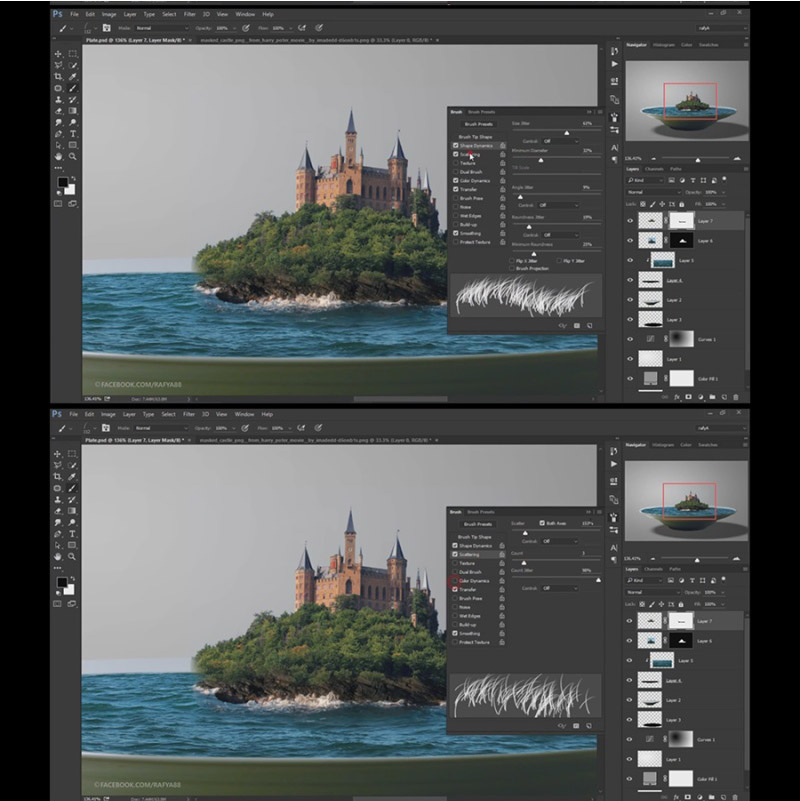Select the Crop tool in upper Photoshop window
The height and width of the screenshot is (801, 800).
click(58, 77)
